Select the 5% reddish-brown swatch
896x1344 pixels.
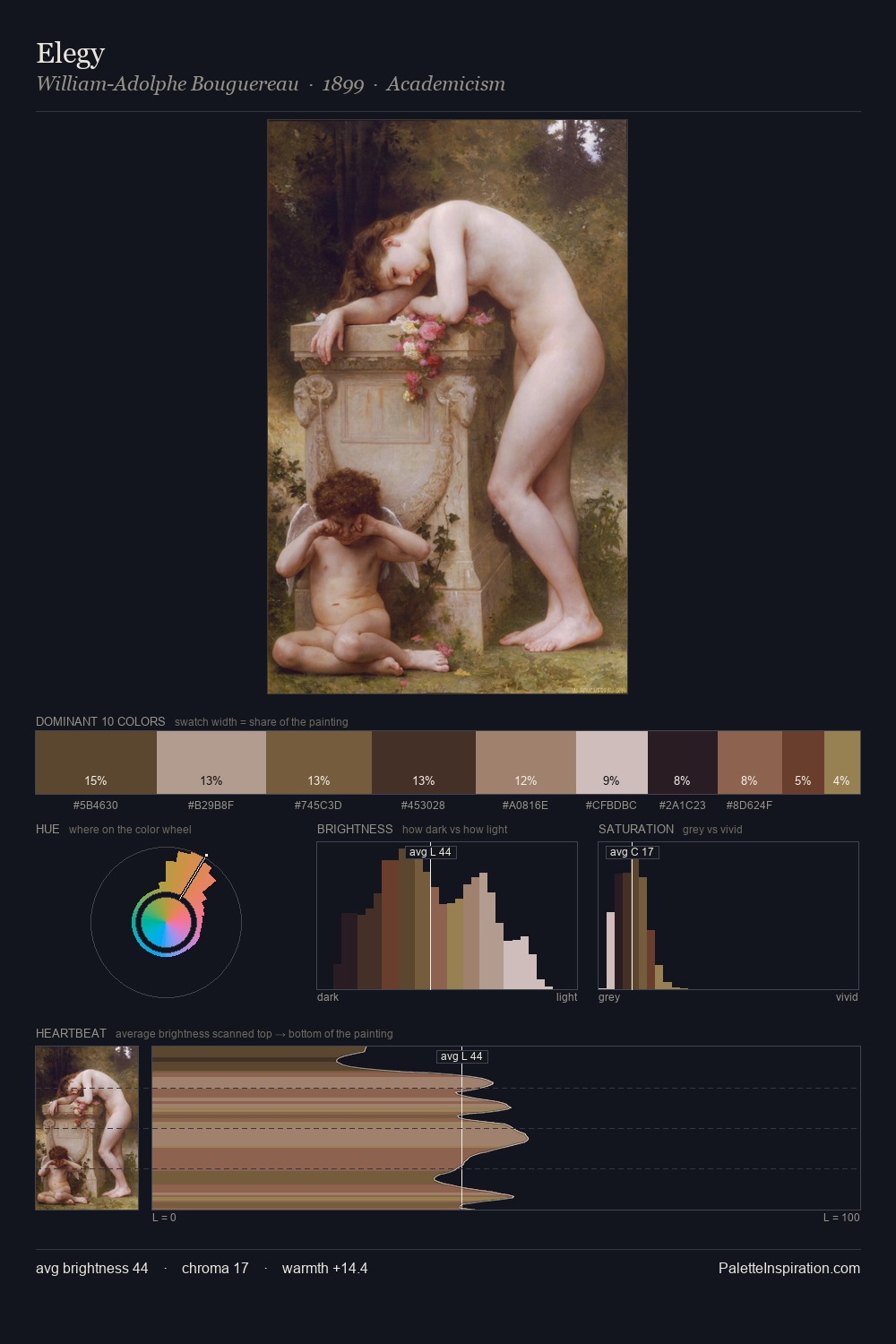[803, 762]
